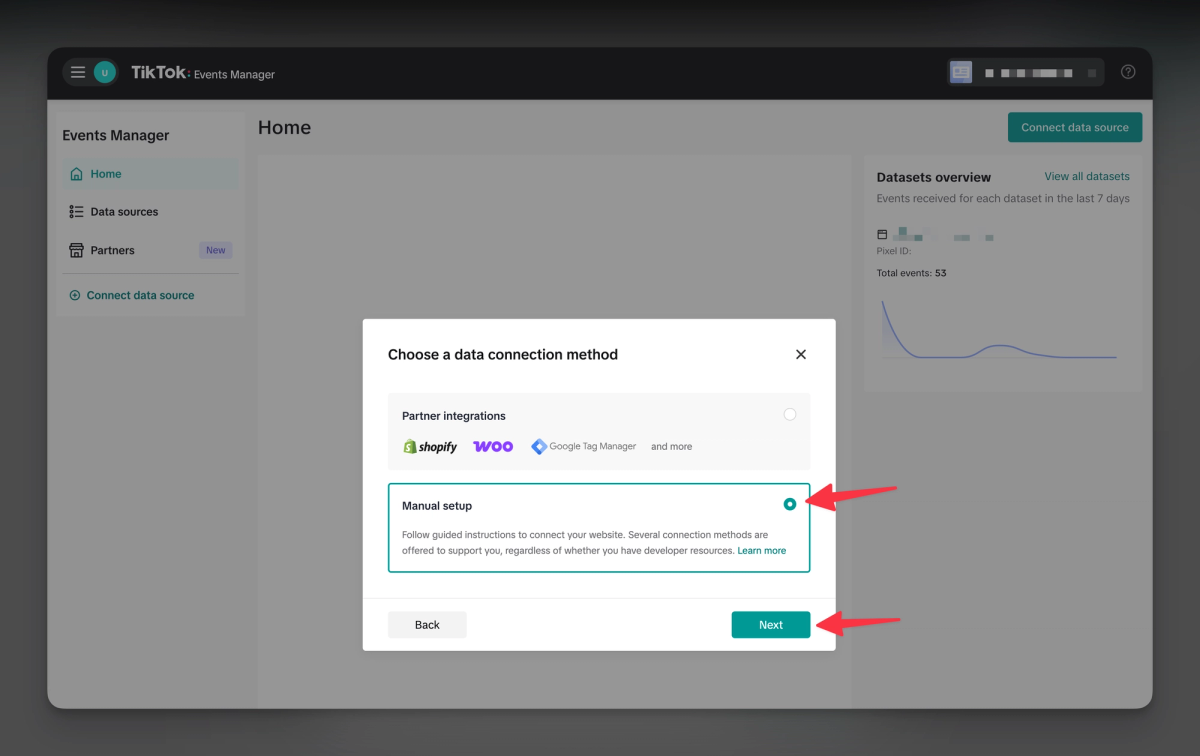Click the Next button
The image size is (1200, 756).
[771, 625]
